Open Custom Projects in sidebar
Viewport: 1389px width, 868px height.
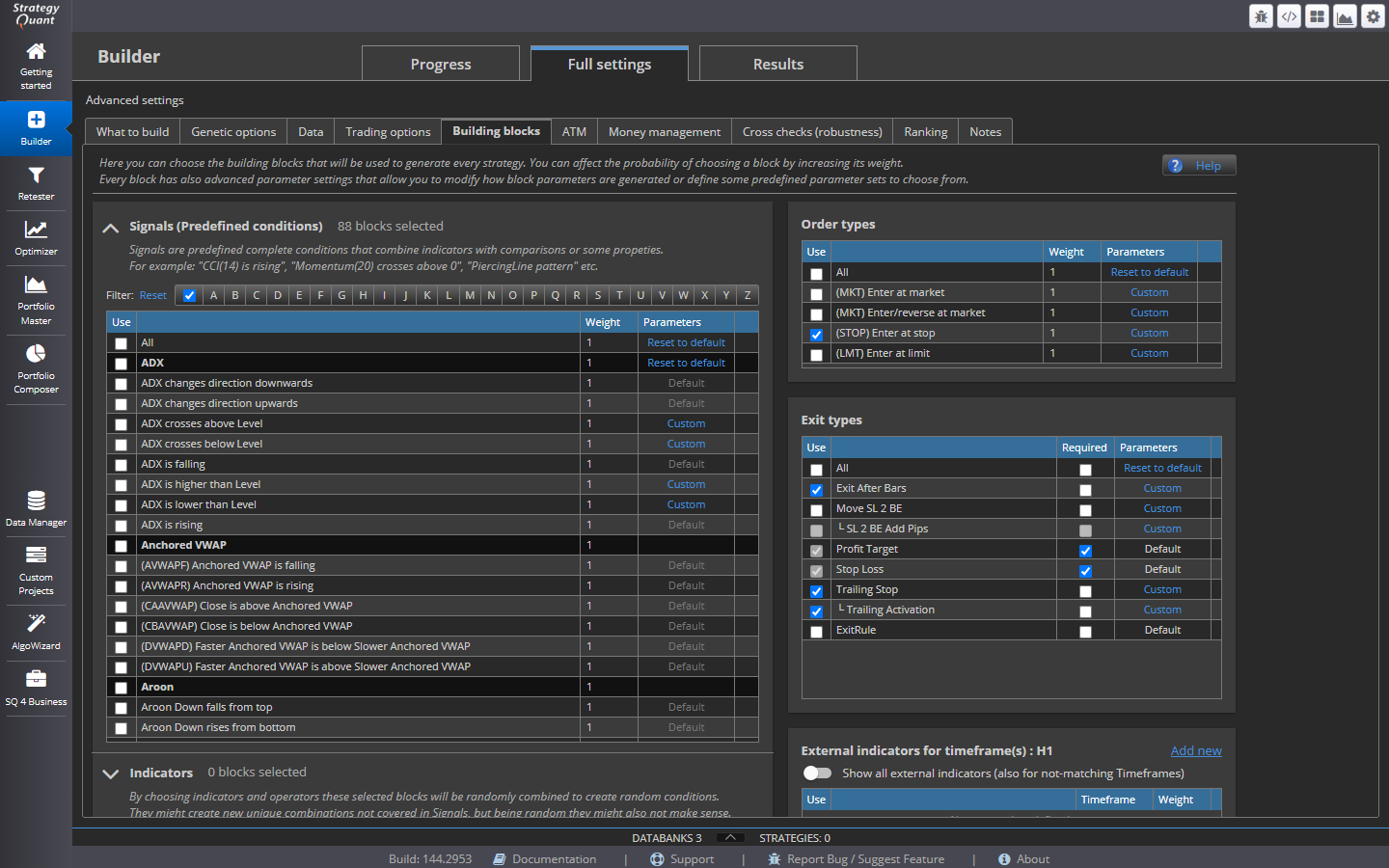pos(36,570)
